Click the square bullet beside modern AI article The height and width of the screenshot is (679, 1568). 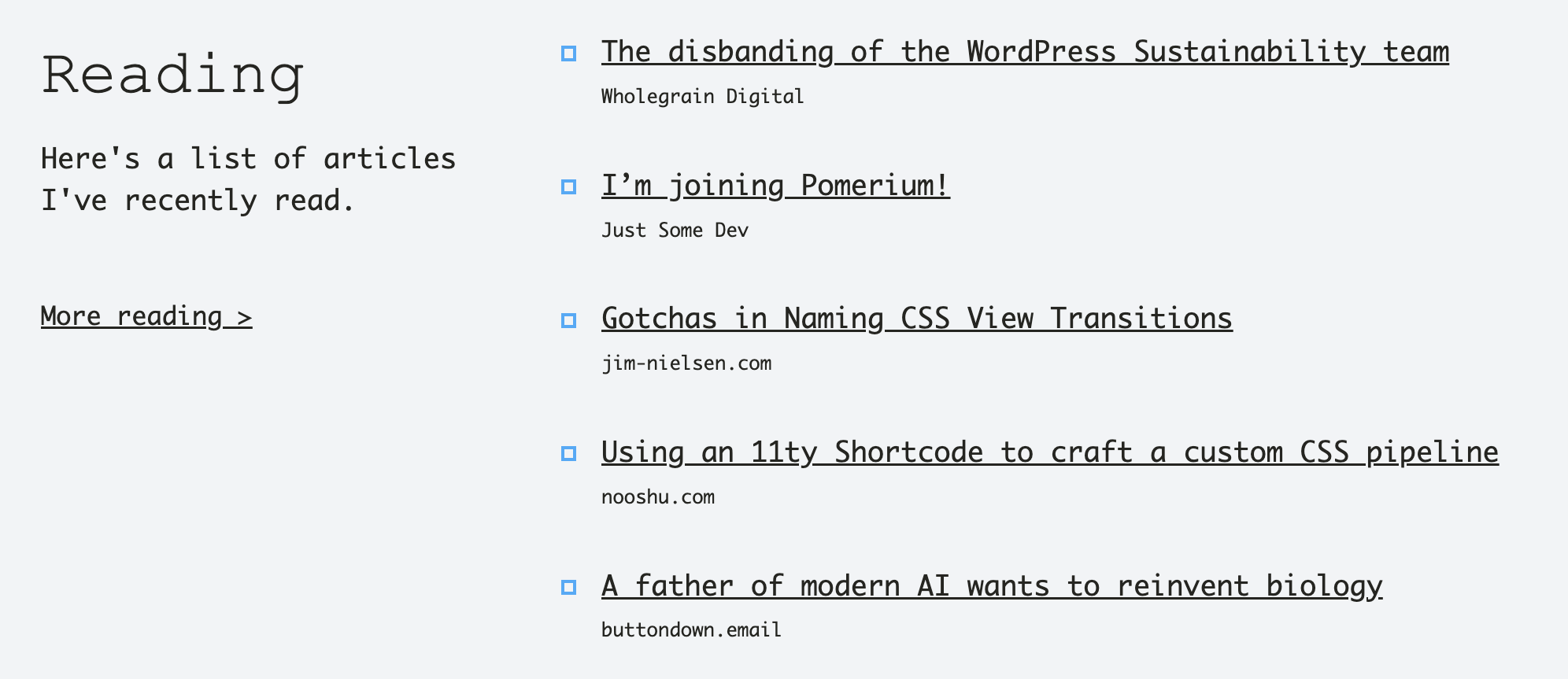(x=568, y=588)
